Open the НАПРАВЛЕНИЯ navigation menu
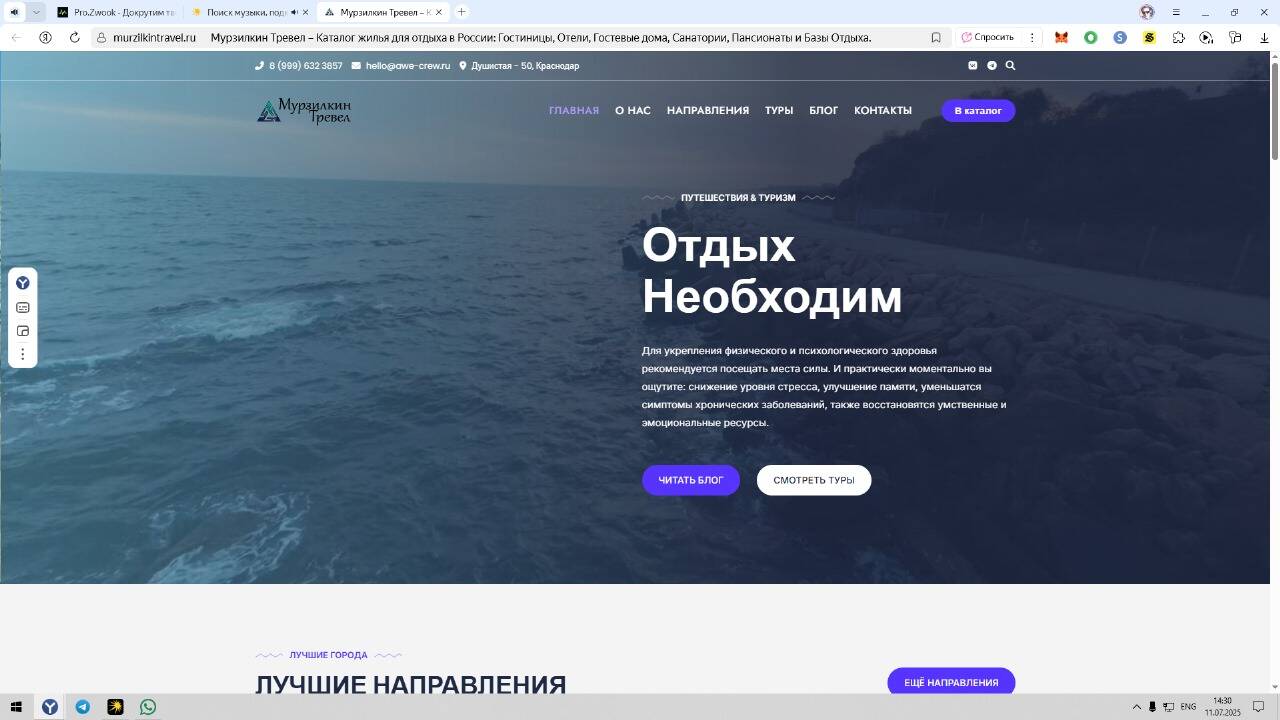 click(708, 110)
